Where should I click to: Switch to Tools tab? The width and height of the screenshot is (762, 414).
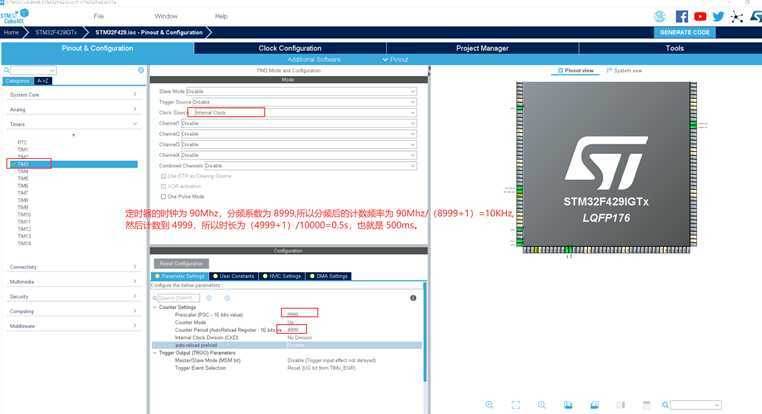[675, 48]
